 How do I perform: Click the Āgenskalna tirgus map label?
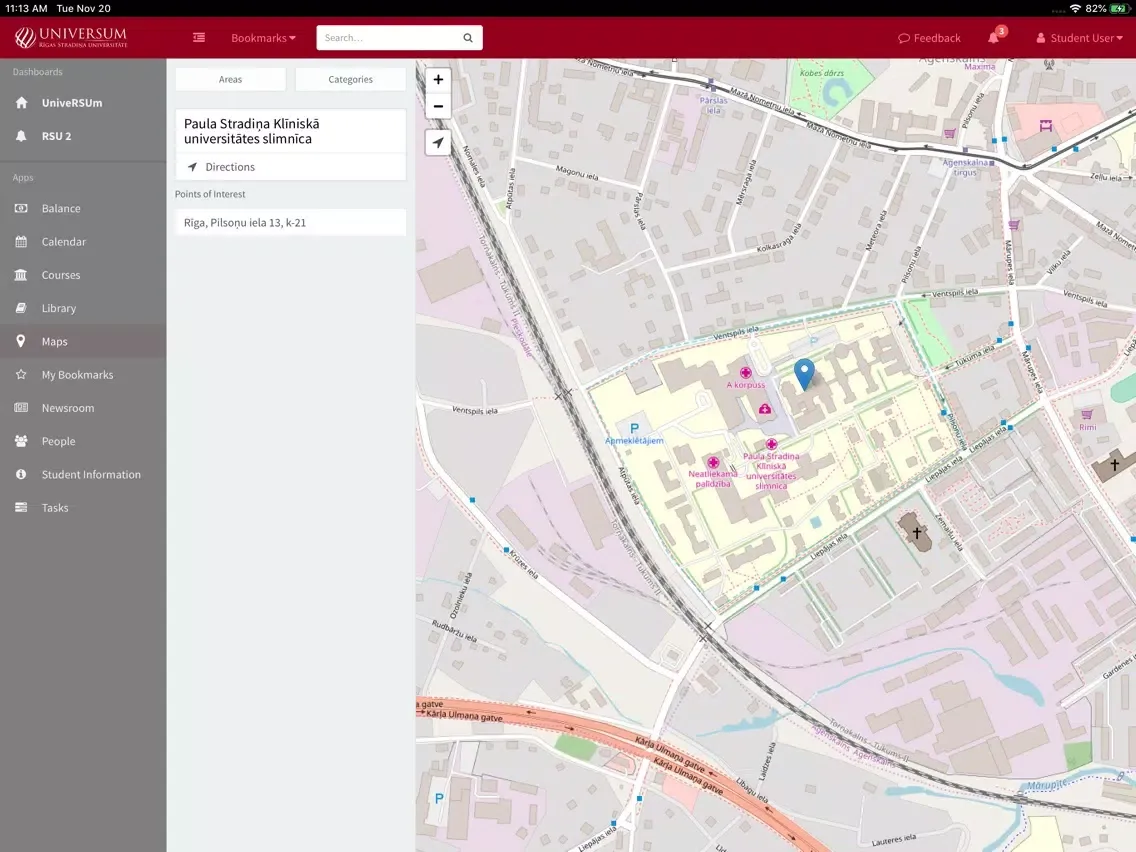[964, 167]
